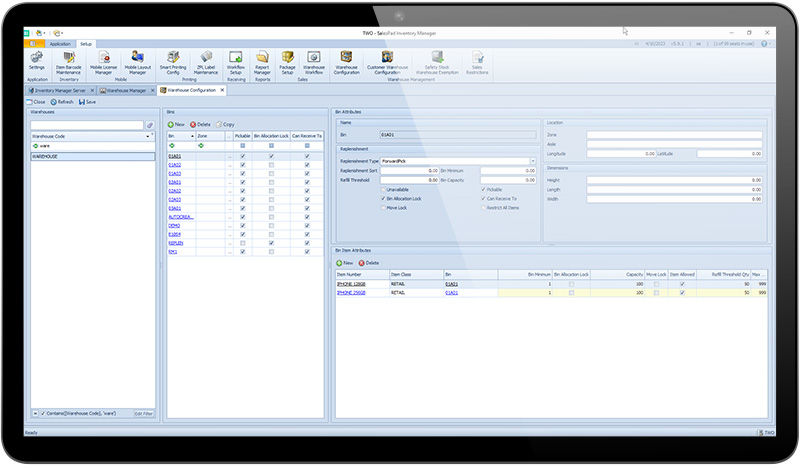Toggle Move Lock for IPHONE 256GB row
Image resolution: width=800 pixels, height=469 pixels.
[656, 293]
